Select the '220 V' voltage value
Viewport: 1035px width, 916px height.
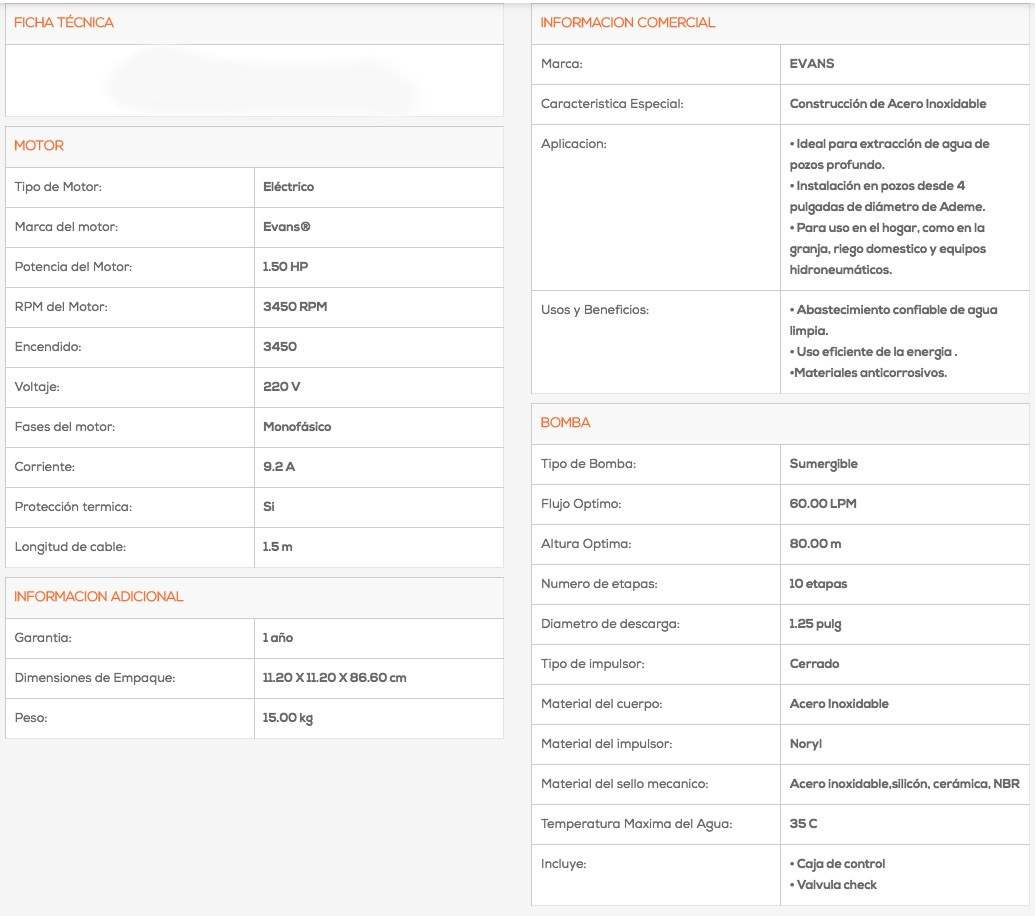(281, 387)
